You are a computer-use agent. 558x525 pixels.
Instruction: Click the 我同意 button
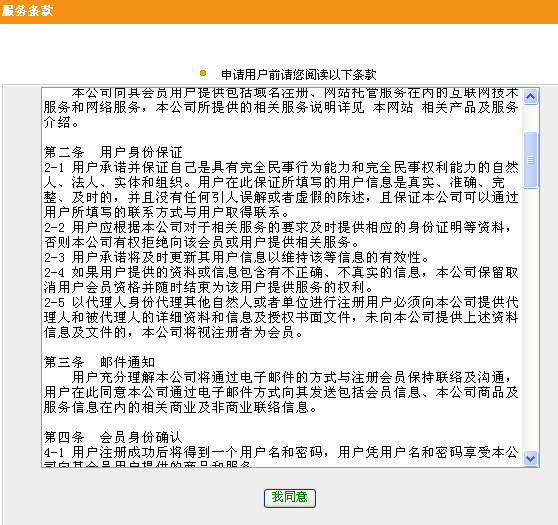click(x=290, y=498)
